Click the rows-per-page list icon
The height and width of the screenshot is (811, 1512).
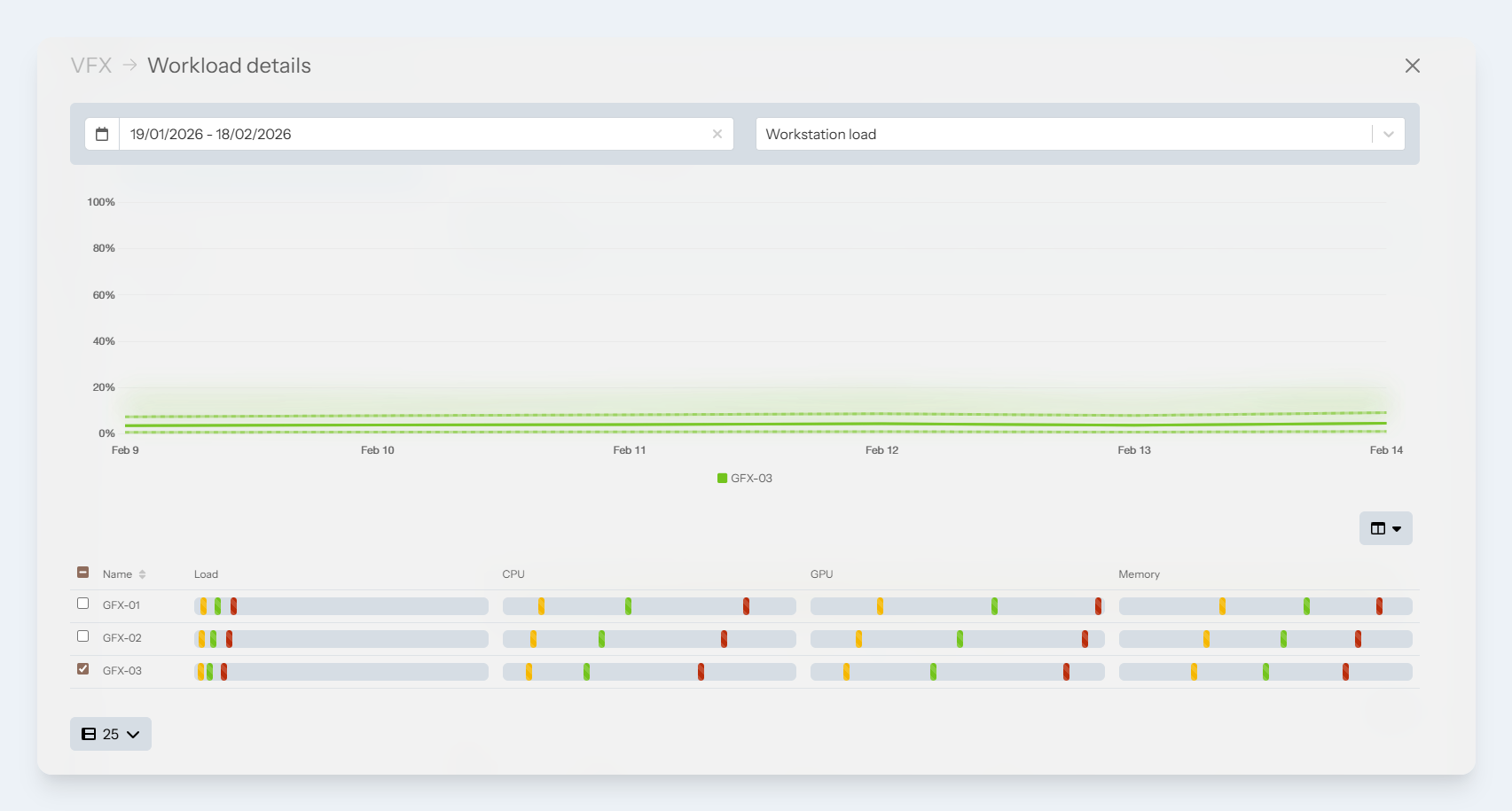[x=89, y=734]
